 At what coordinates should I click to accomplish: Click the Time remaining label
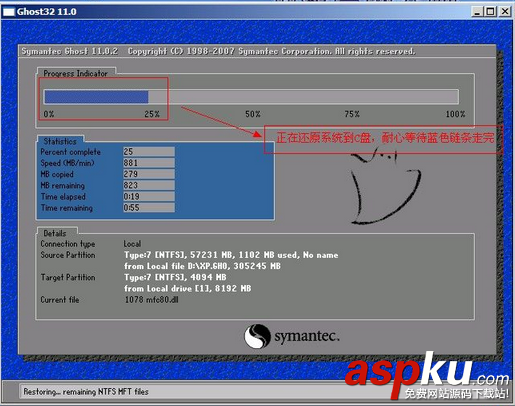click(x=67, y=208)
